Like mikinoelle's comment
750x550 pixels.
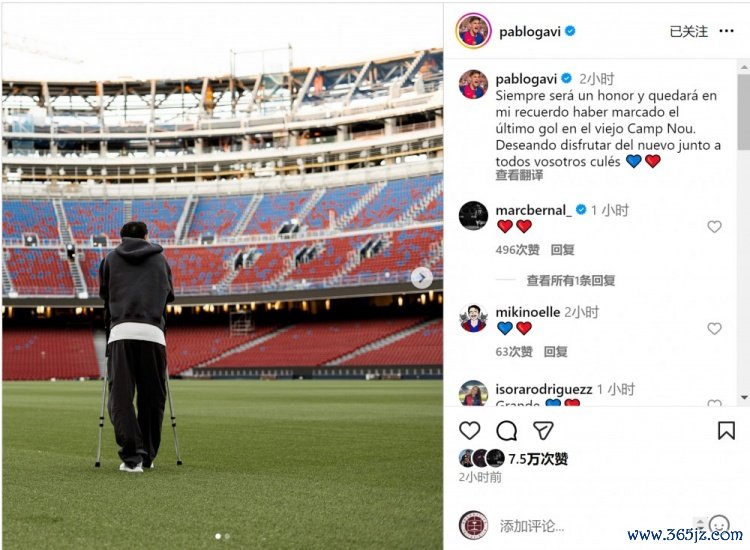pos(714,329)
